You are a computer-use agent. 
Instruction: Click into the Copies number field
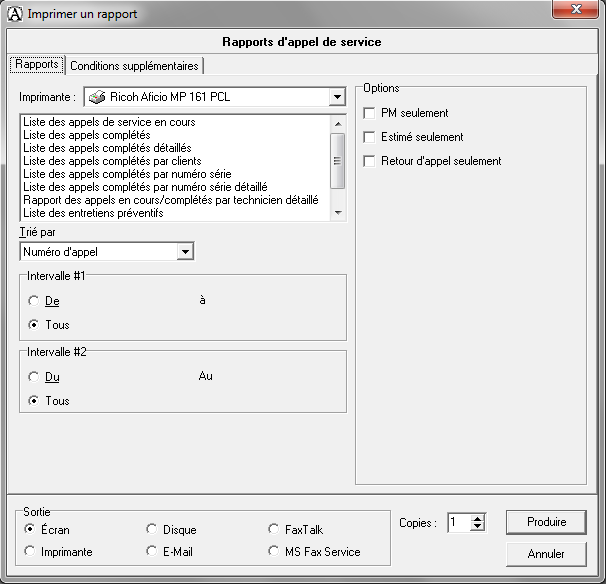coord(459,523)
